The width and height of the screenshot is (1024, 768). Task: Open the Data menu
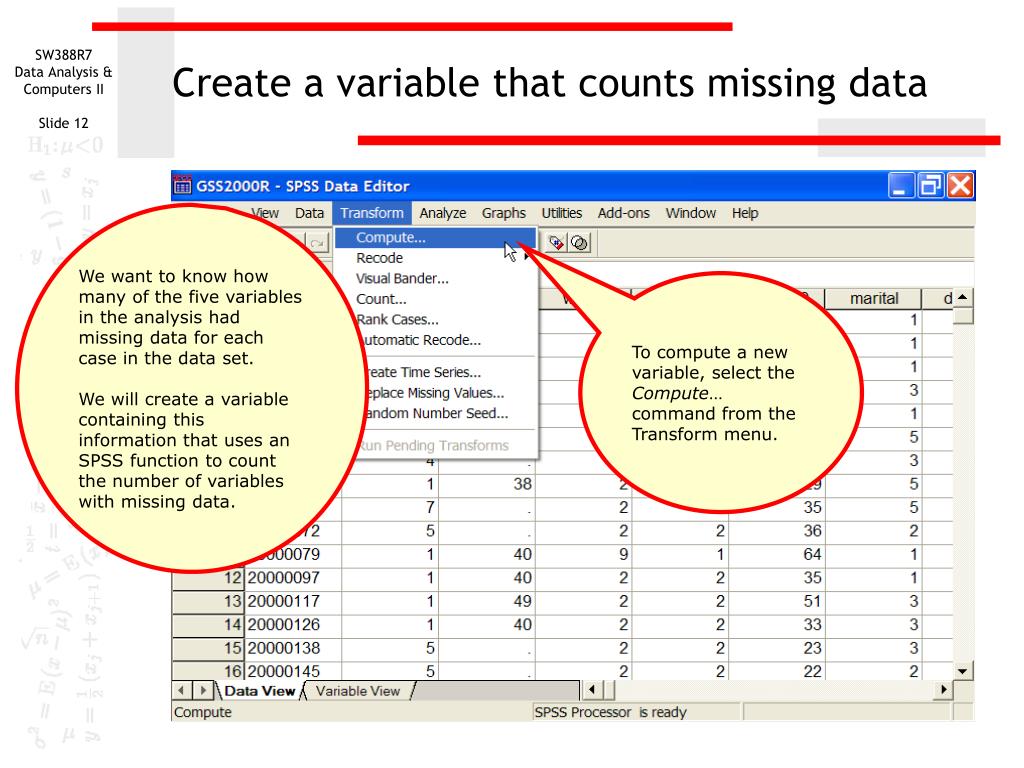point(309,213)
